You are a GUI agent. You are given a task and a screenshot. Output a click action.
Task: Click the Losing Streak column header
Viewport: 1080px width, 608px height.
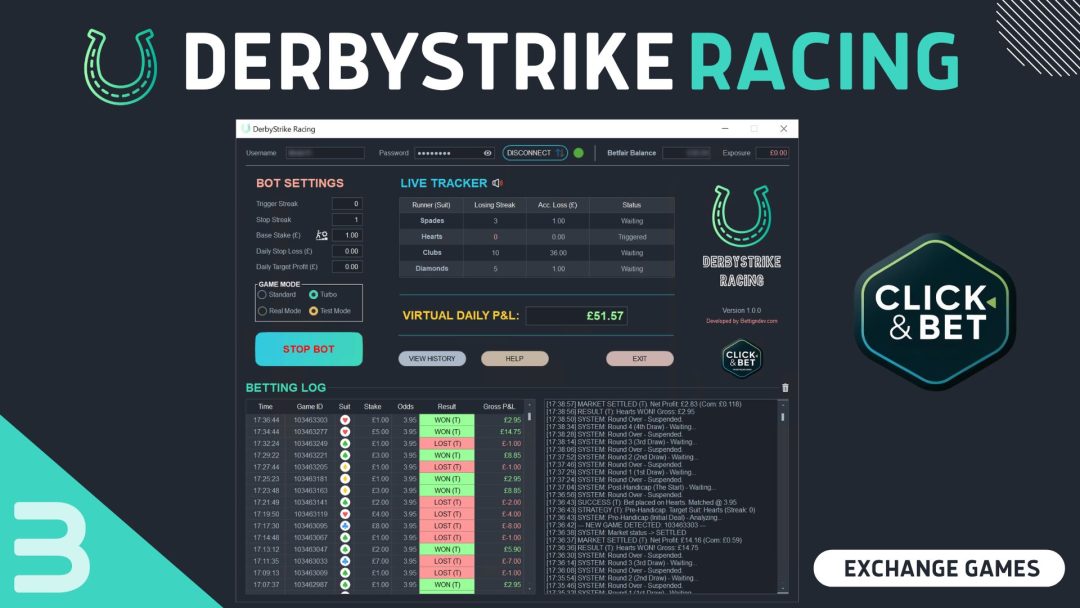(495, 205)
